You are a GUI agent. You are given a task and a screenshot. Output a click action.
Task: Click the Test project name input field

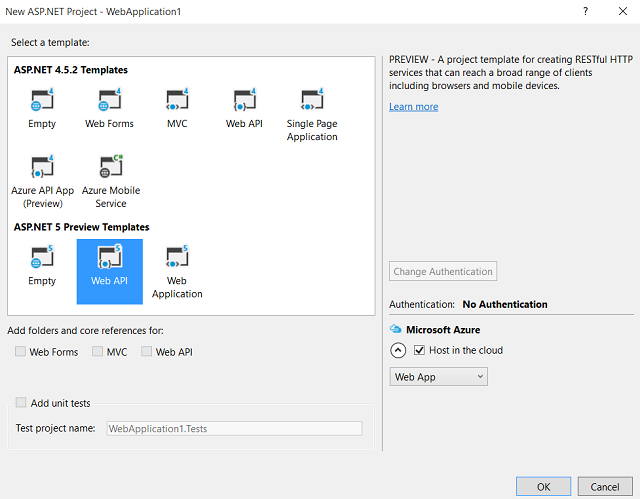point(234,428)
